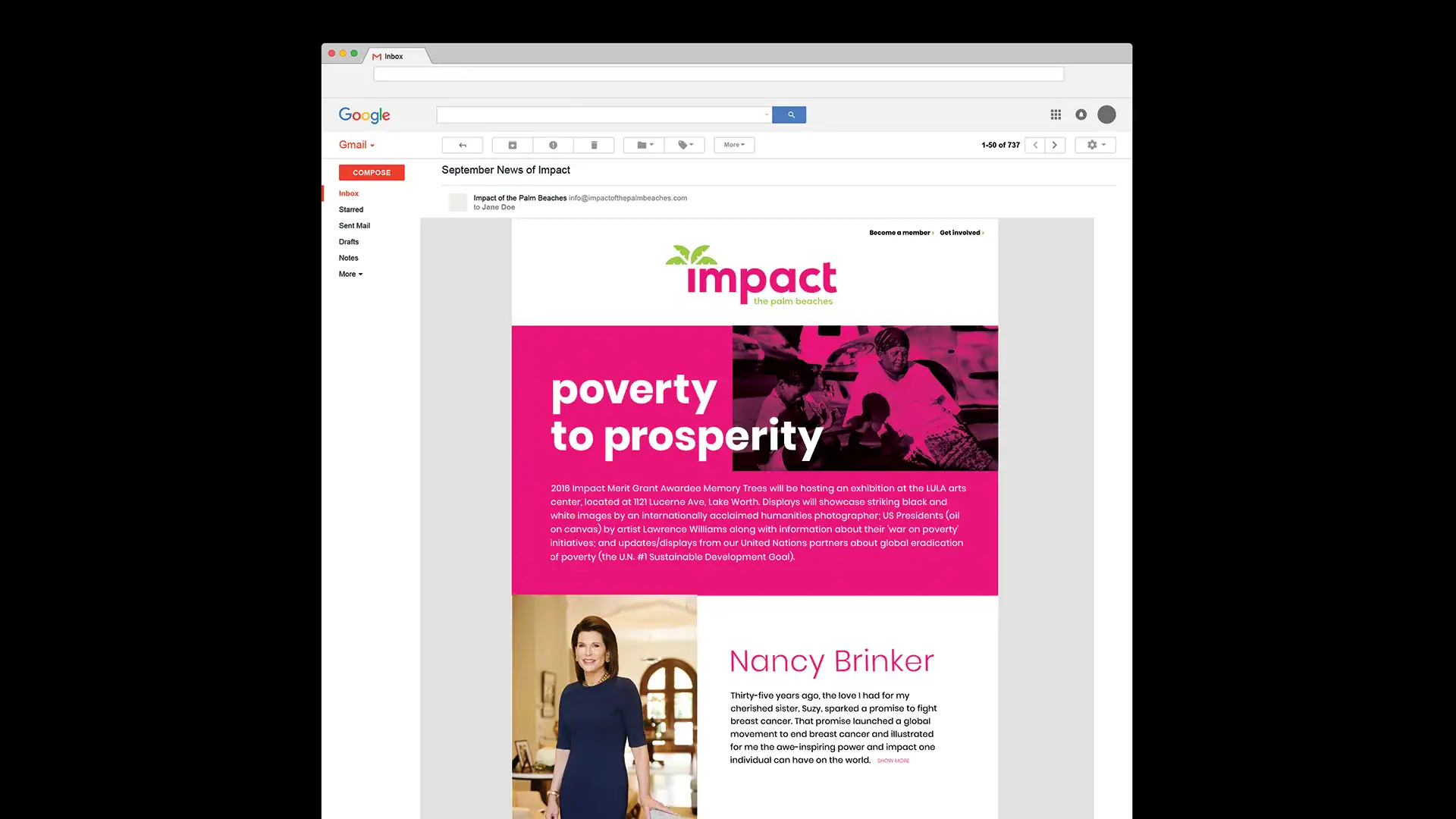This screenshot has height=819, width=1456.
Task: Select the Inbox browser tab
Action: 397,56
